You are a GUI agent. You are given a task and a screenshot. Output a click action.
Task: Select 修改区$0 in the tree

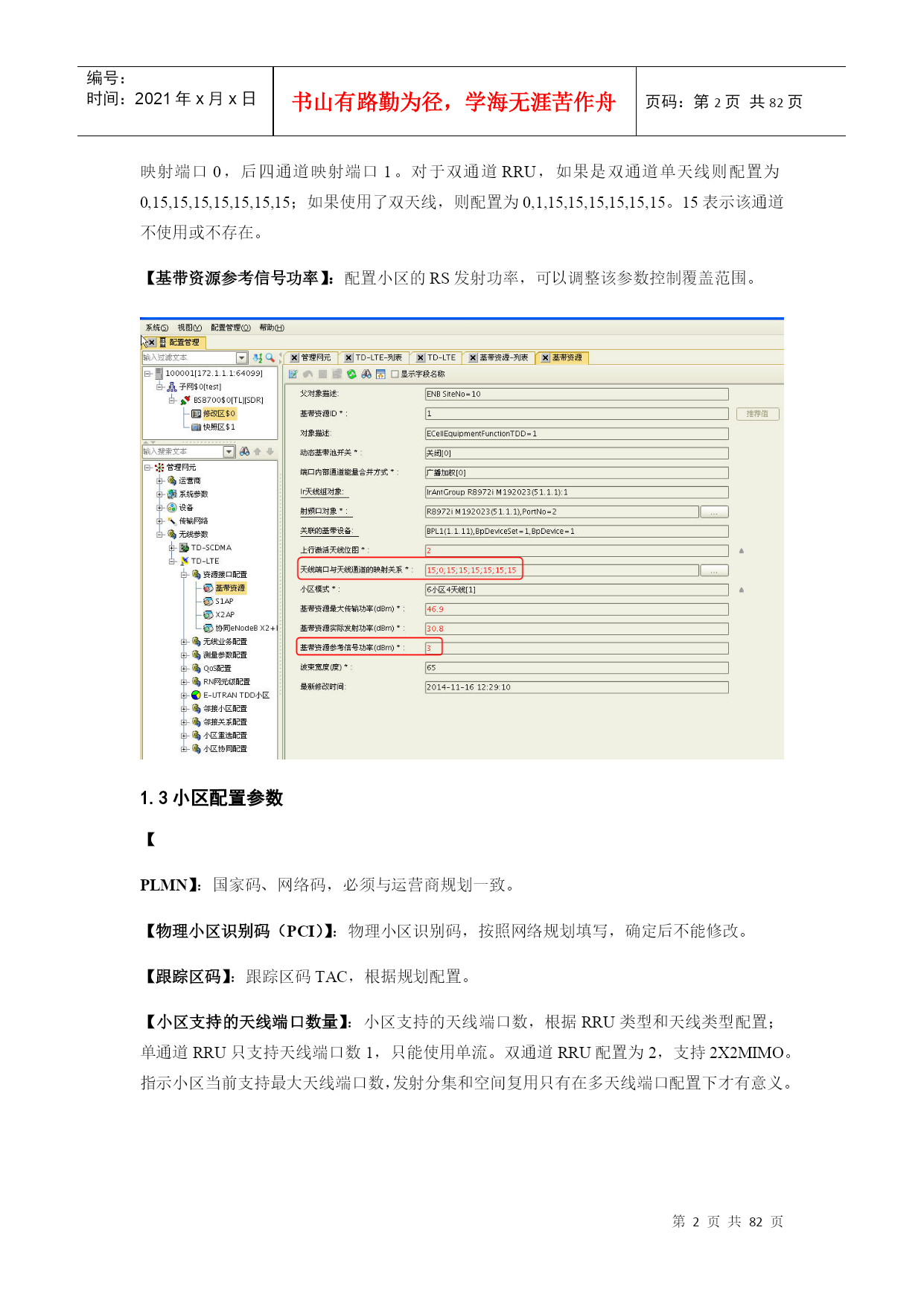(219, 414)
